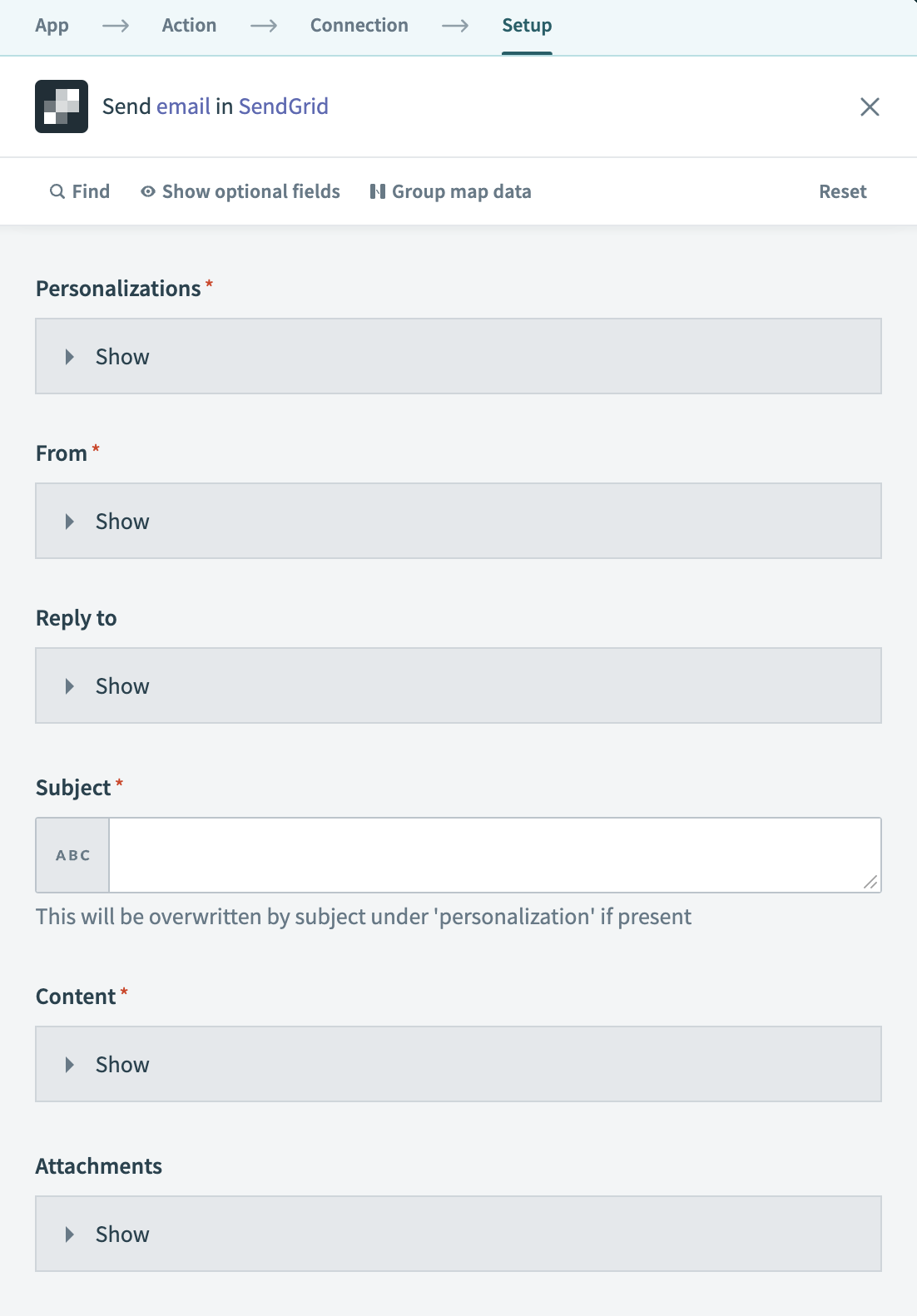Switch to the Connection step
The width and height of the screenshot is (917, 1316).
click(x=359, y=25)
